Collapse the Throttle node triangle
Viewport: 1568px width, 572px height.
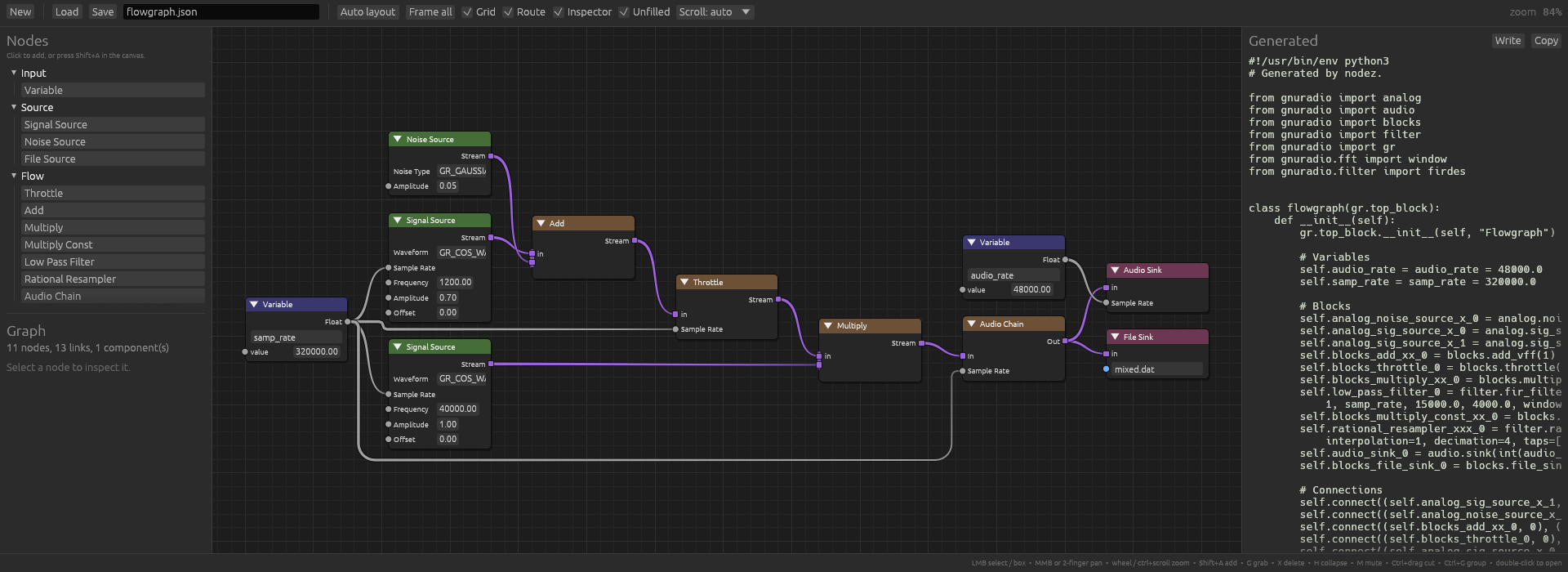point(684,282)
